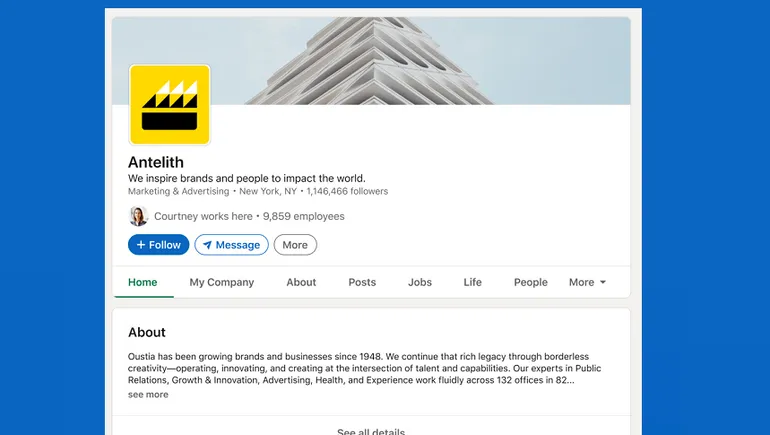Open the Jobs tab

pyautogui.click(x=420, y=282)
